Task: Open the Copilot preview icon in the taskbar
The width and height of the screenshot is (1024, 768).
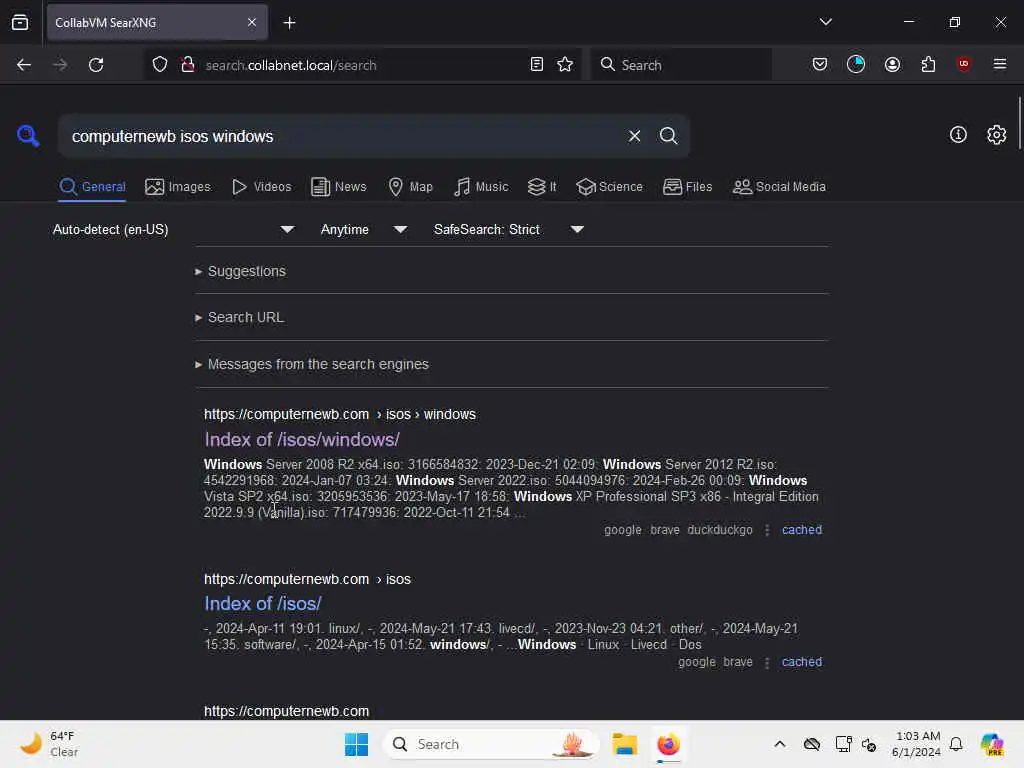Action: [992, 744]
